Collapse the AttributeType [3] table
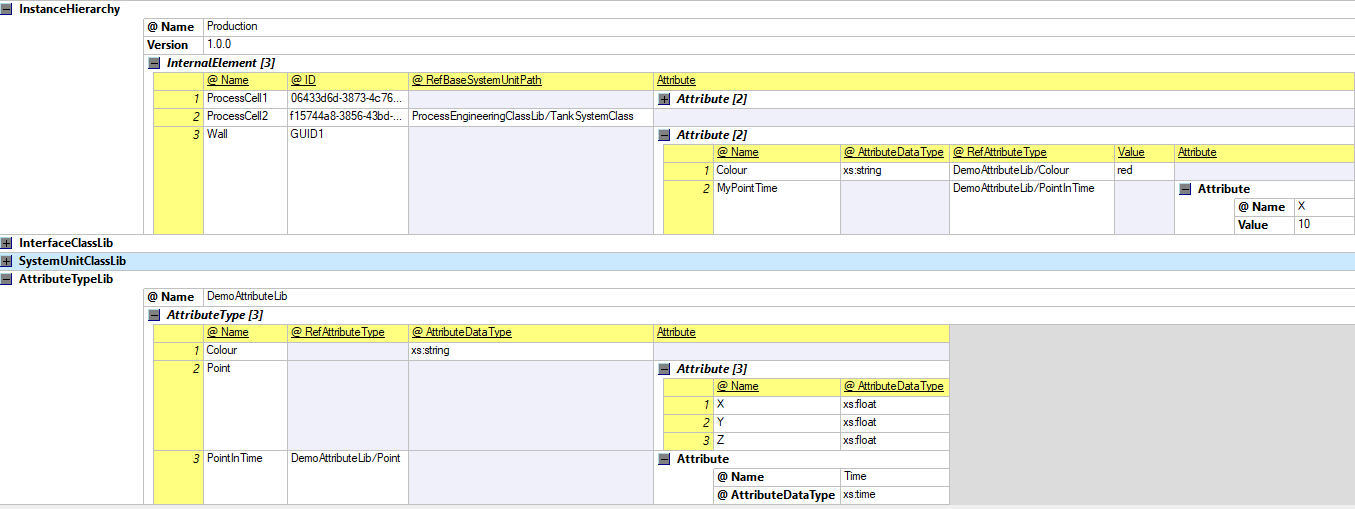The height and width of the screenshot is (509, 1355). (x=154, y=315)
